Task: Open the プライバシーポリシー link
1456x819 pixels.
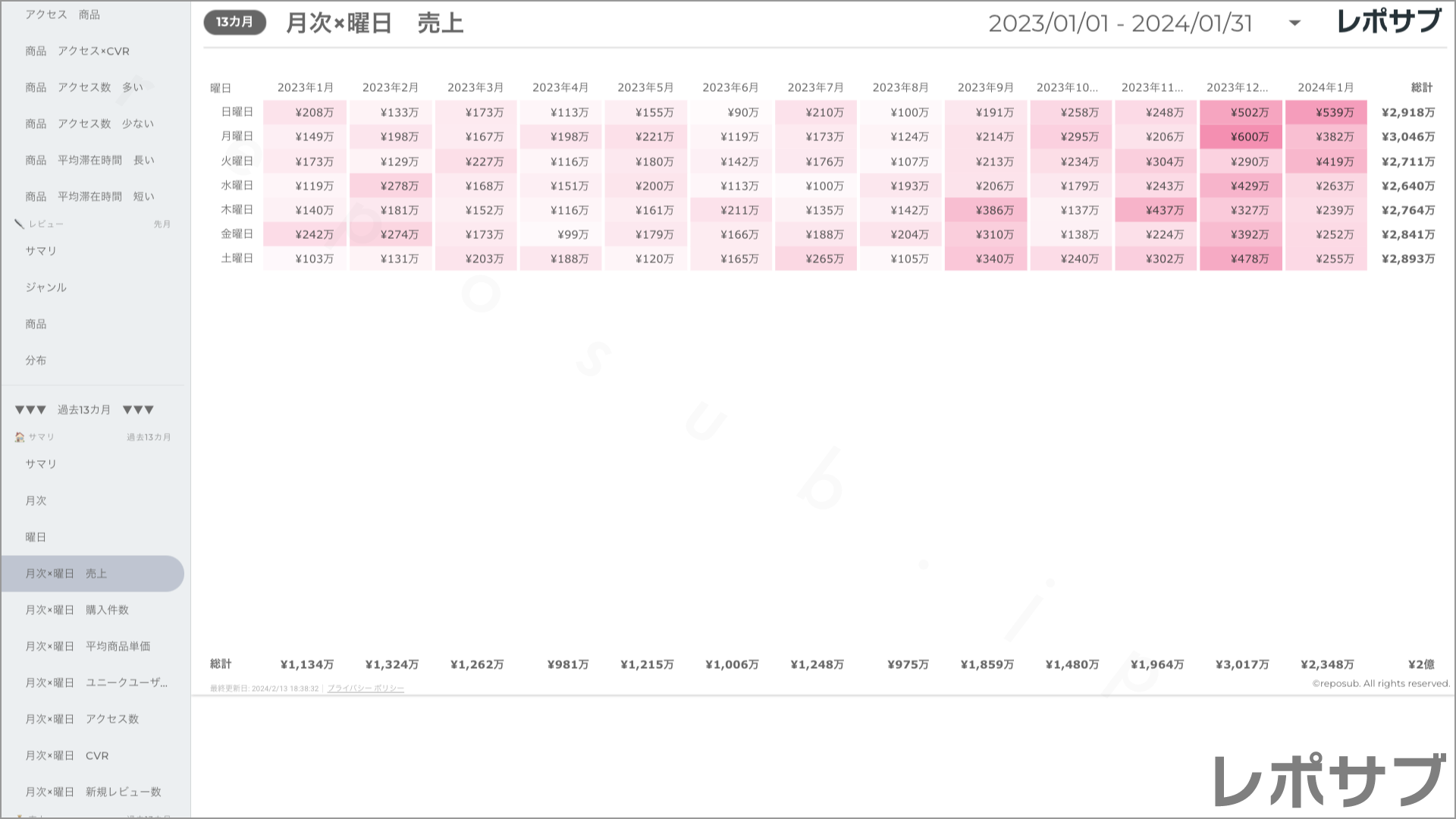Action: pos(366,689)
